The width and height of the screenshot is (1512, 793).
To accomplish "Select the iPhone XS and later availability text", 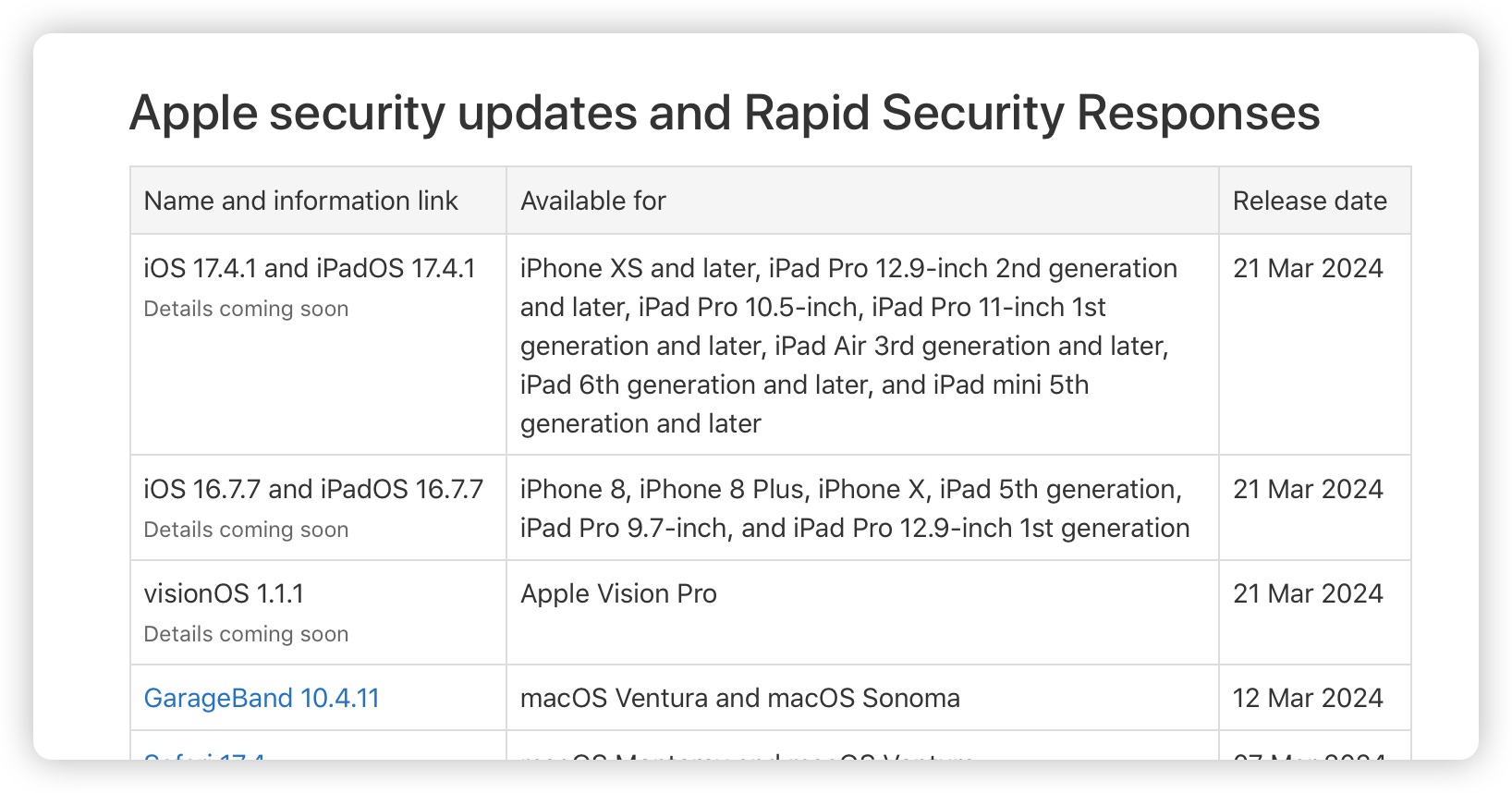I will click(x=848, y=346).
